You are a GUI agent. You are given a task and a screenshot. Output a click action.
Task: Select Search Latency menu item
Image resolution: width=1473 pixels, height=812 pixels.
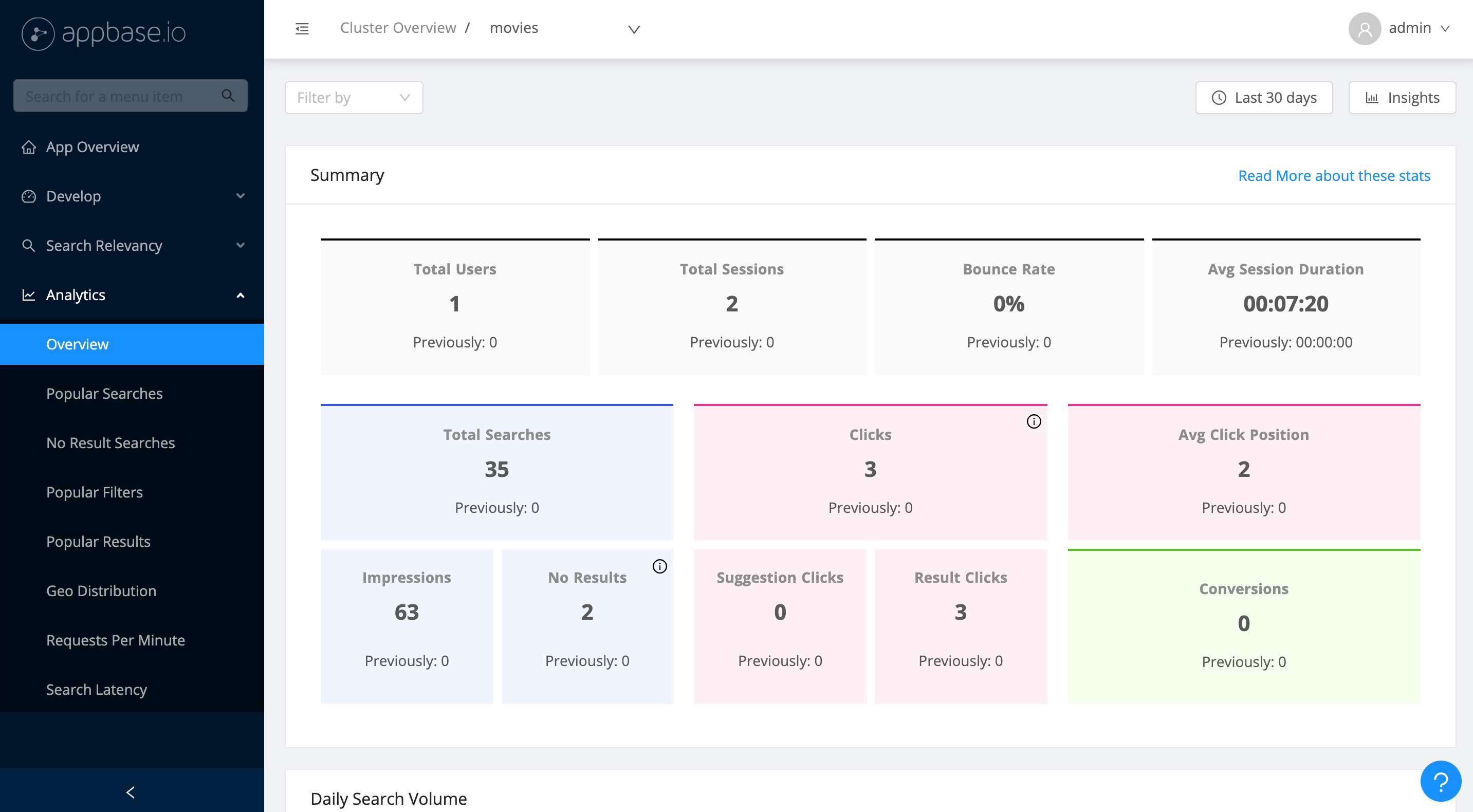click(x=97, y=689)
